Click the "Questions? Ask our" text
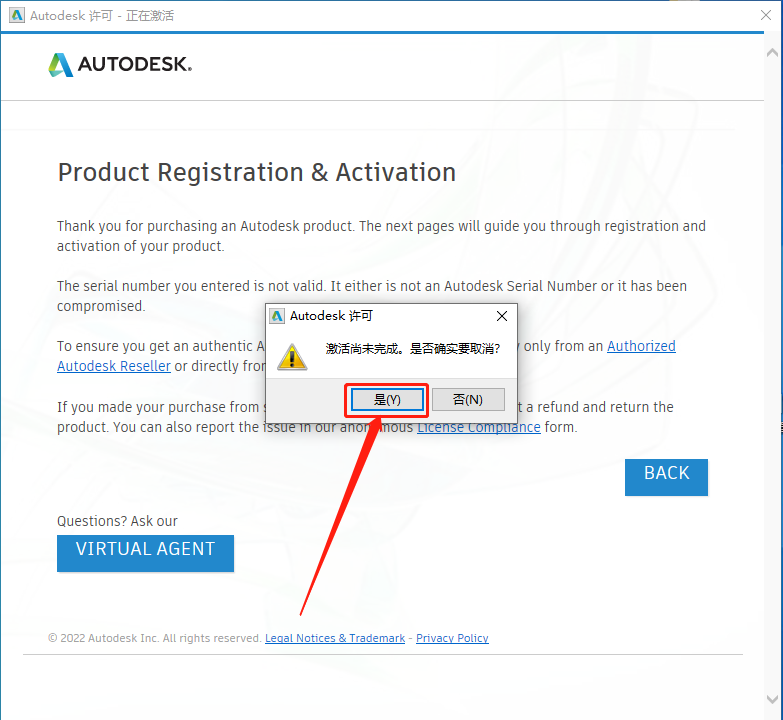 pos(117,521)
